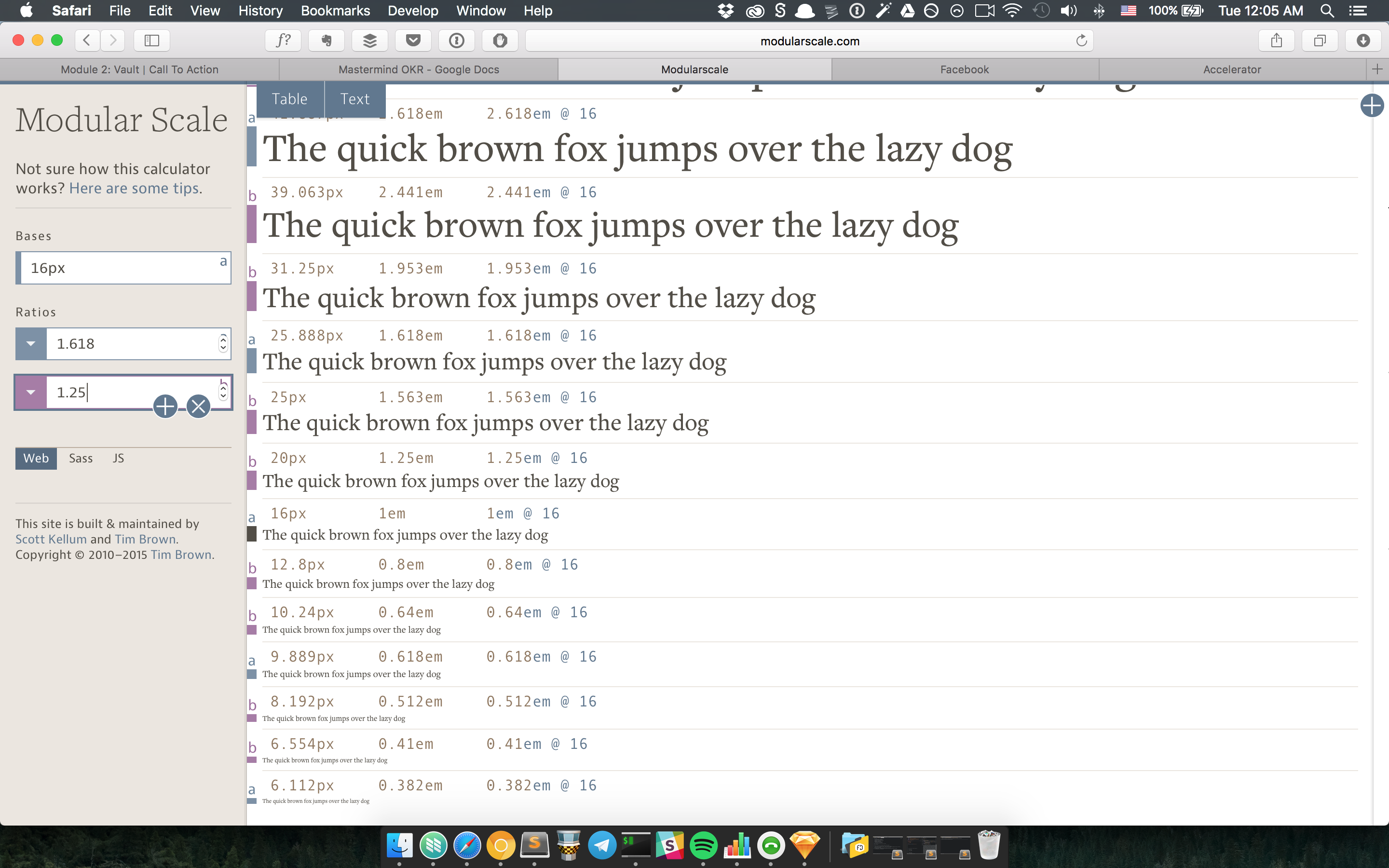The height and width of the screenshot is (868, 1389).
Task: Open the Bookmarks menu
Action: [x=335, y=10]
